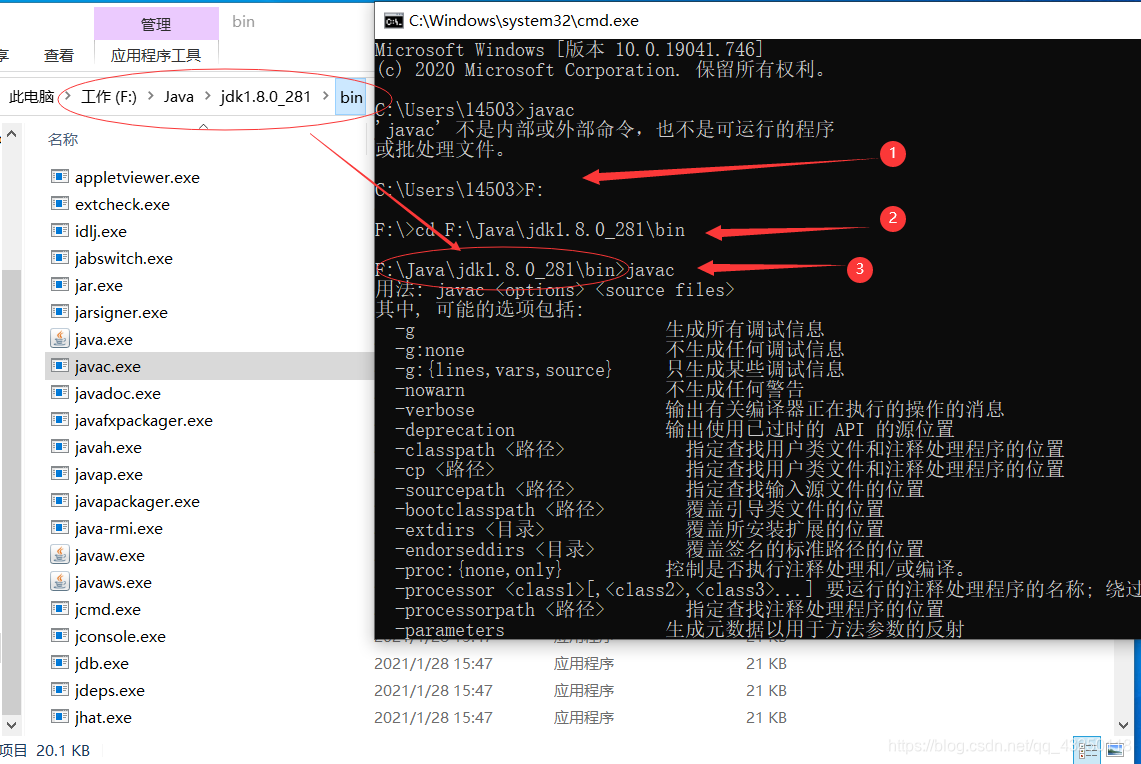Select the jconsole.exe icon
The image size is (1141, 764).
point(60,636)
